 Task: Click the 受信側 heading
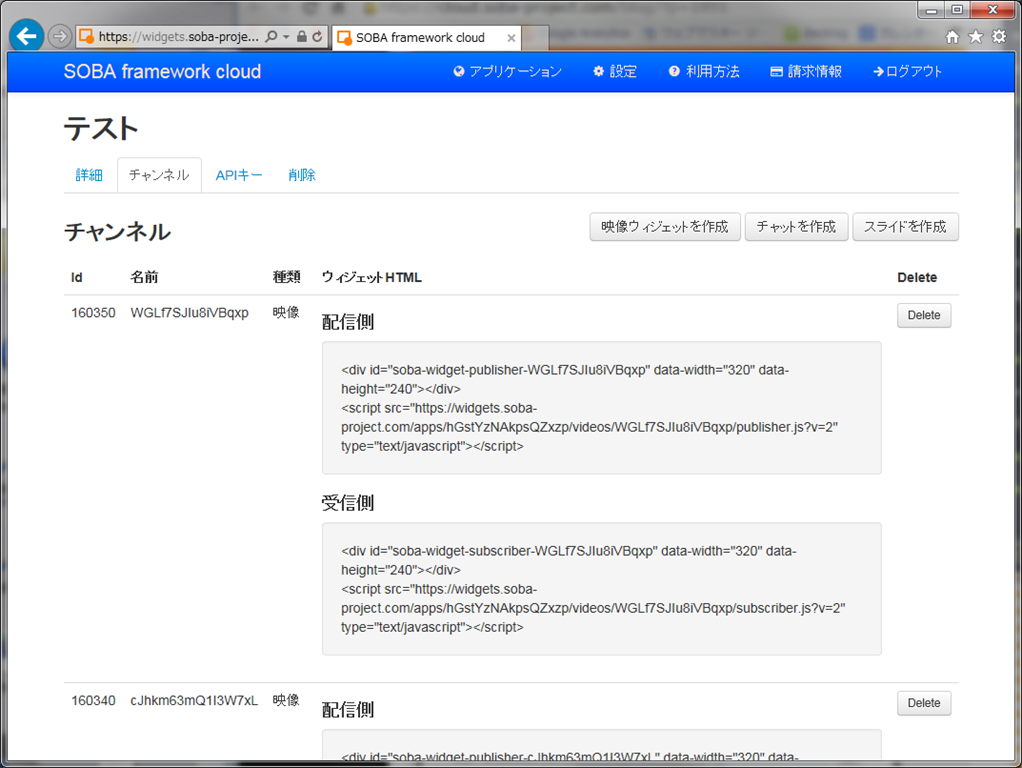click(348, 503)
